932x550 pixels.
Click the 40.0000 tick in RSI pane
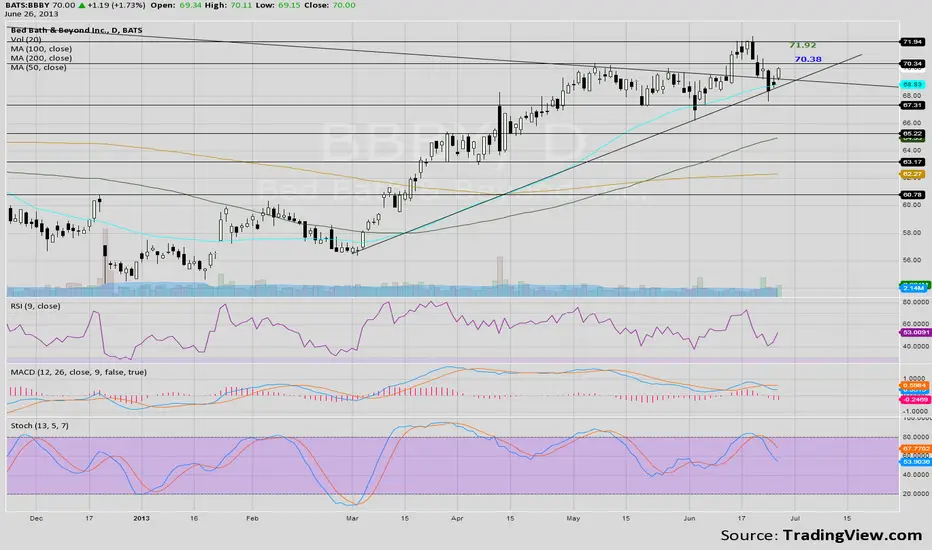[x=916, y=346]
